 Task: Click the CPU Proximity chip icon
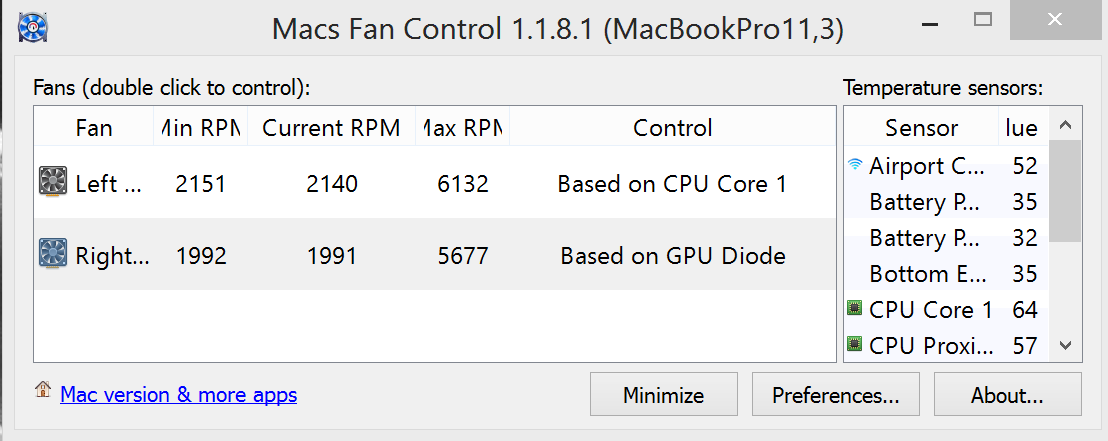pyautogui.click(x=855, y=345)
